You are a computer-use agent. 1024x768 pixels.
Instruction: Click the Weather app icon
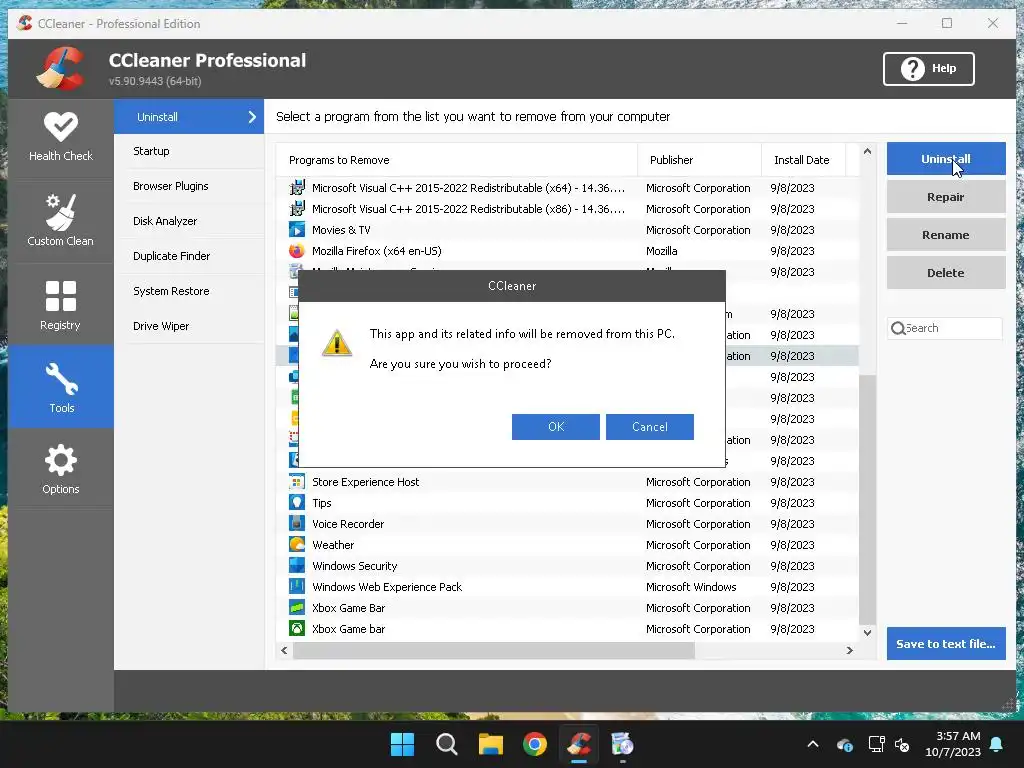click(296, 545)
